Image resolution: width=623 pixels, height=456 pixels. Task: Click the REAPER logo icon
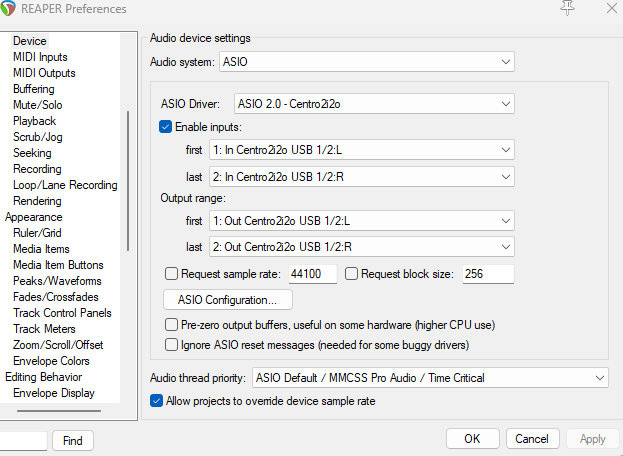tap(7, 8)
